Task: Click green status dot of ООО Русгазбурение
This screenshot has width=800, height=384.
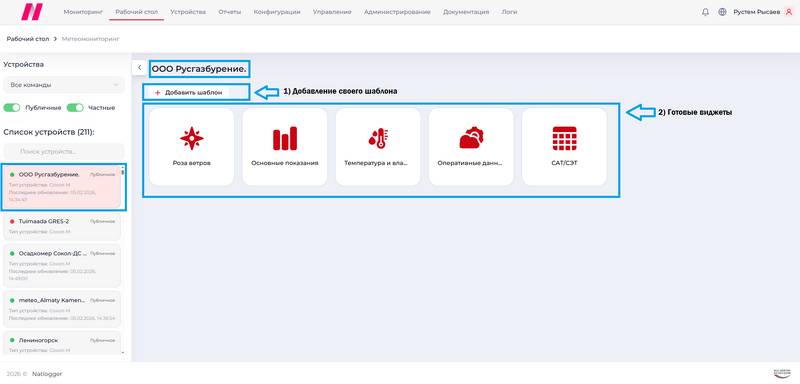Action: coord(12,174)
